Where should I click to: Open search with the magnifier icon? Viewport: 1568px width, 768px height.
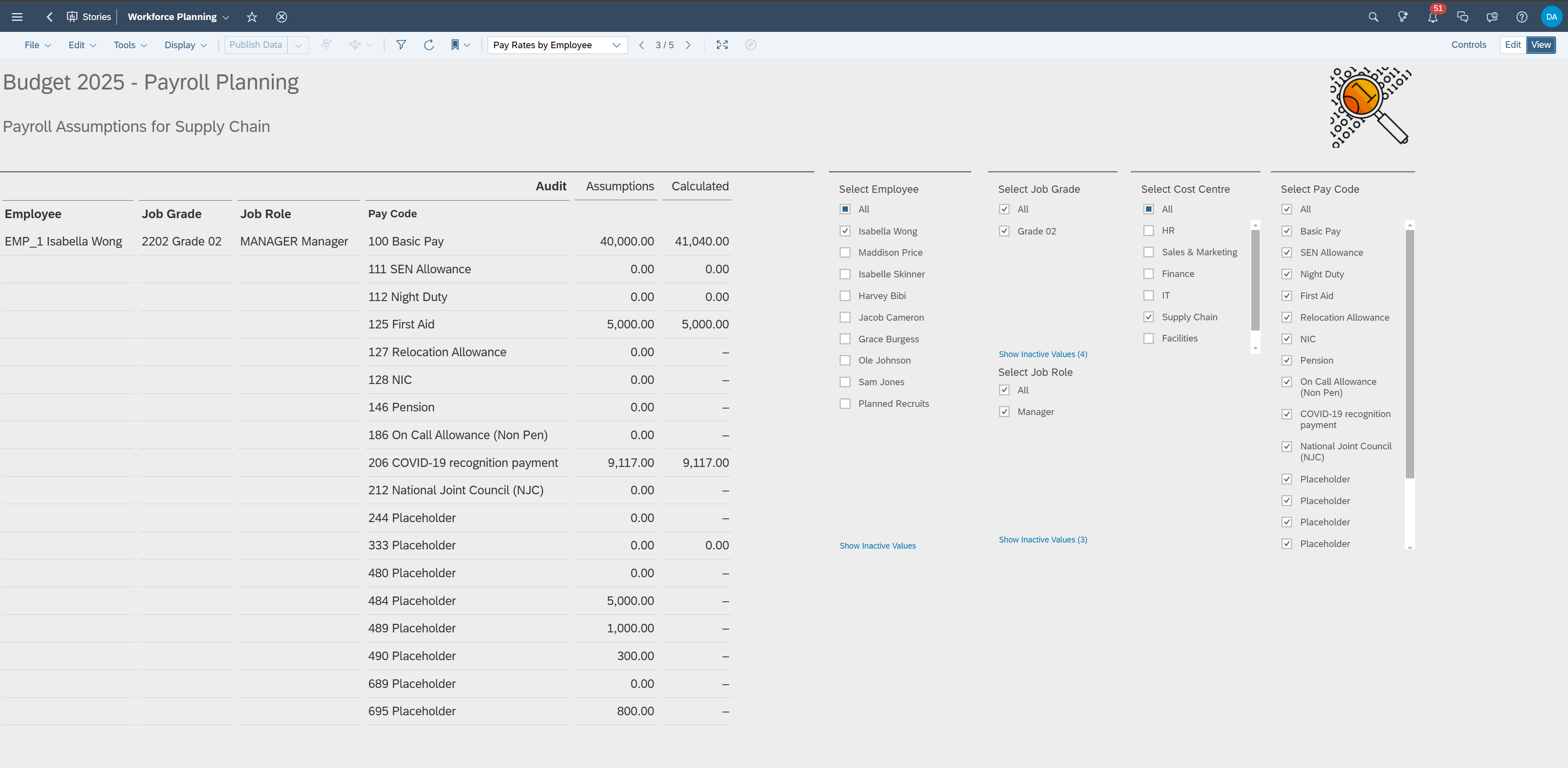click(x=1373, y=17)
